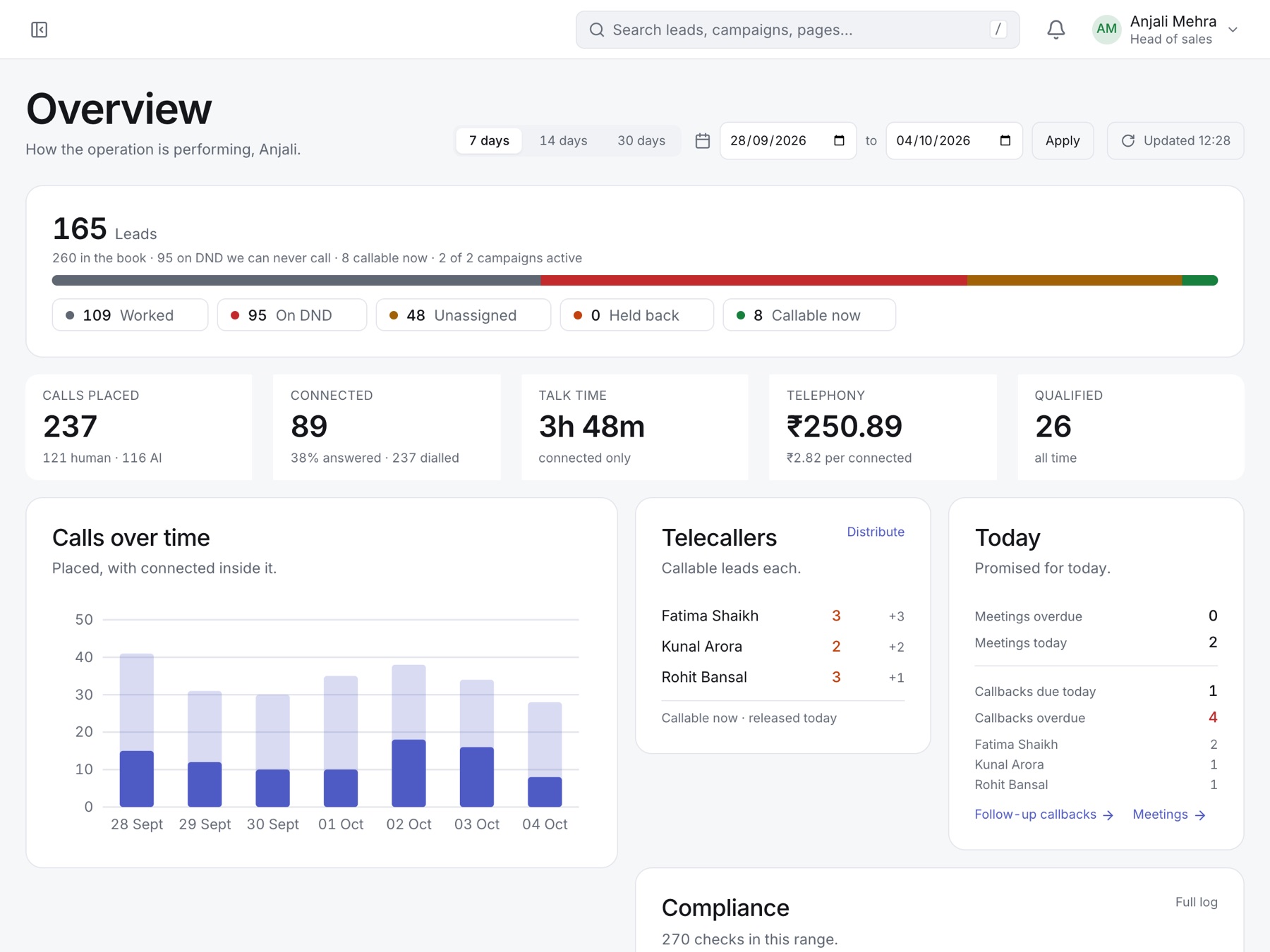
Task: Open the Follow-up callbacks link
Action: (1044, 814)
